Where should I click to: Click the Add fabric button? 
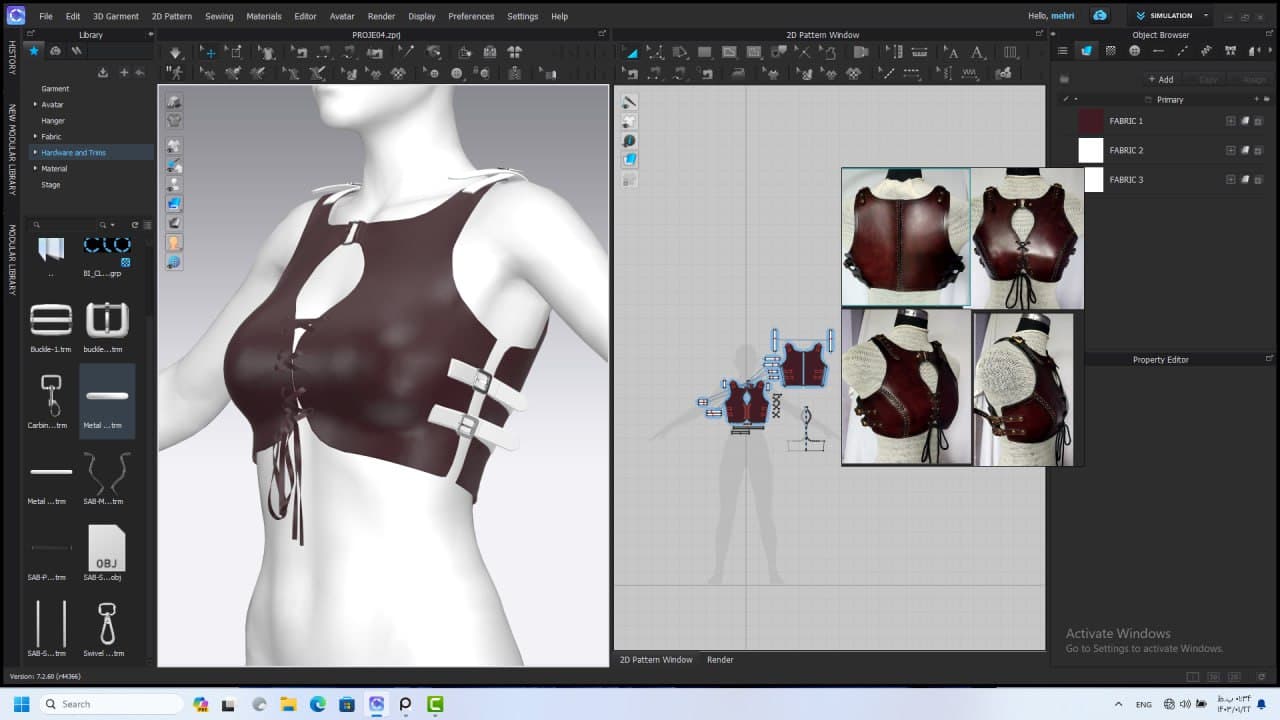point(1161,79)
